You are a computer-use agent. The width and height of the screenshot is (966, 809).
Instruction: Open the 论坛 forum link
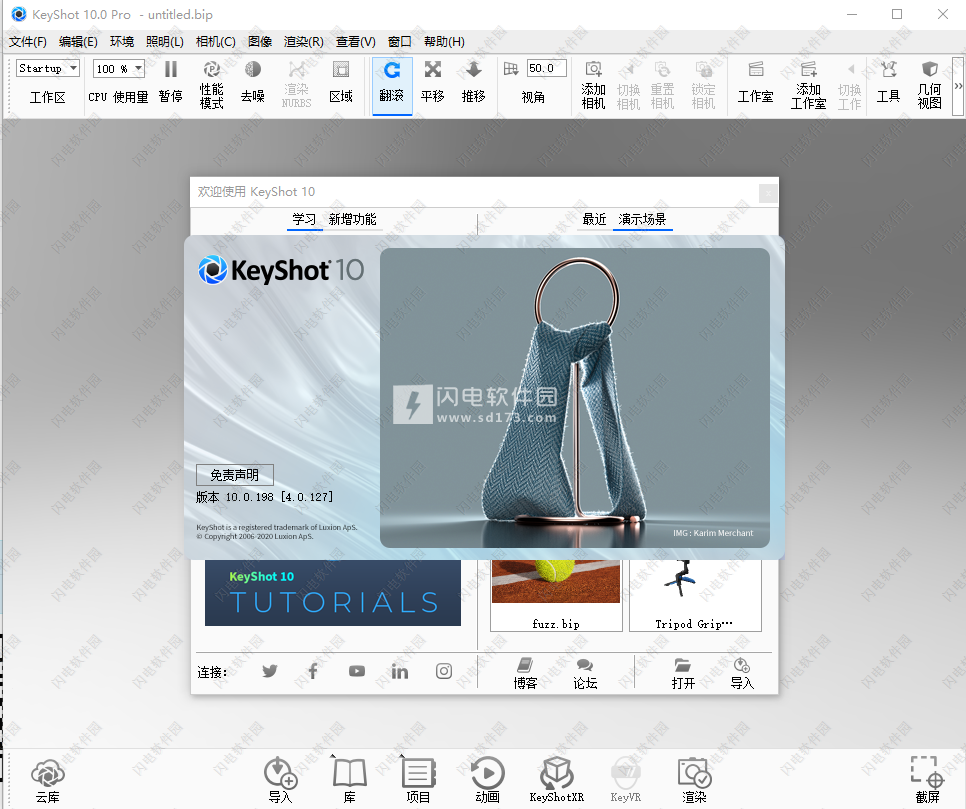(x=585, y=673)
